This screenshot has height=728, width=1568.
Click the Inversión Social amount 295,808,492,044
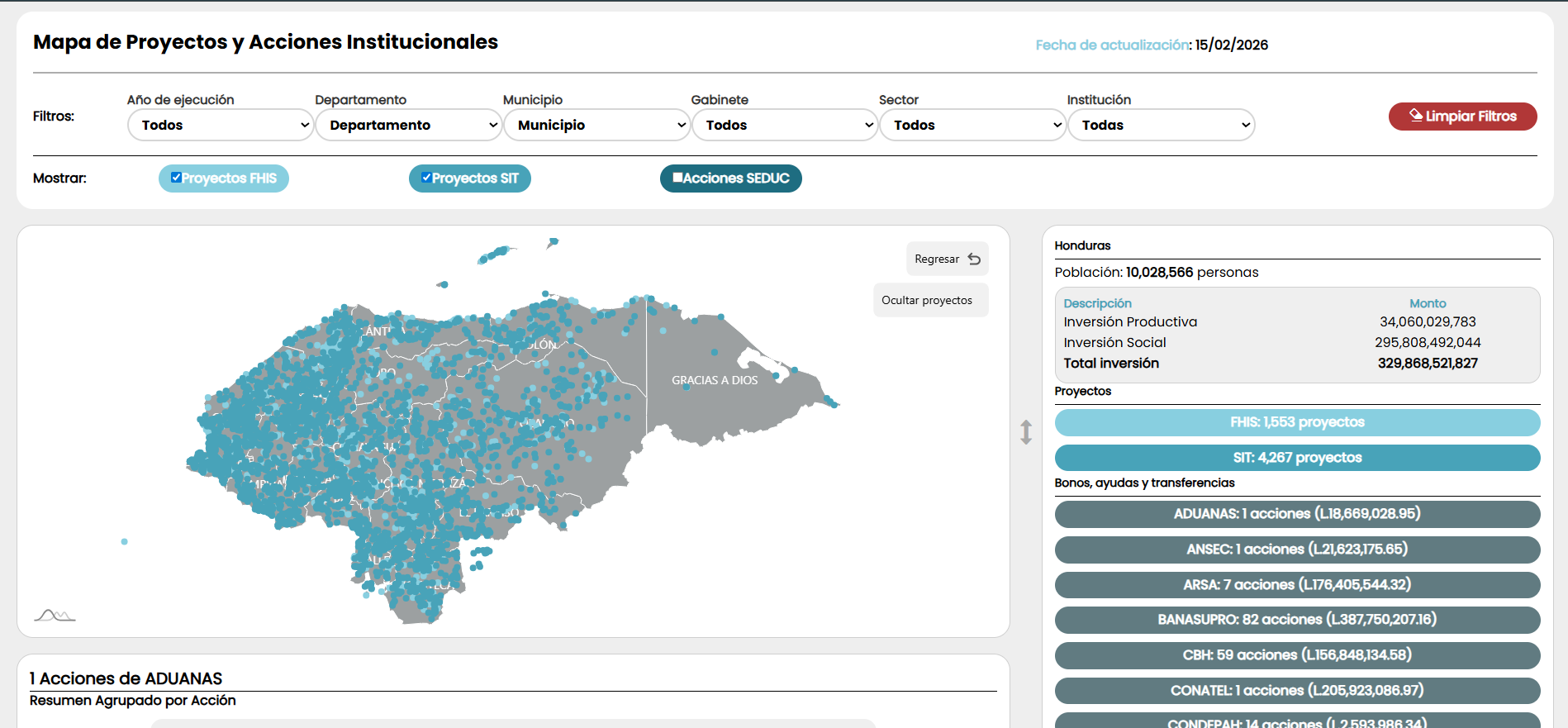(1428, 342)
